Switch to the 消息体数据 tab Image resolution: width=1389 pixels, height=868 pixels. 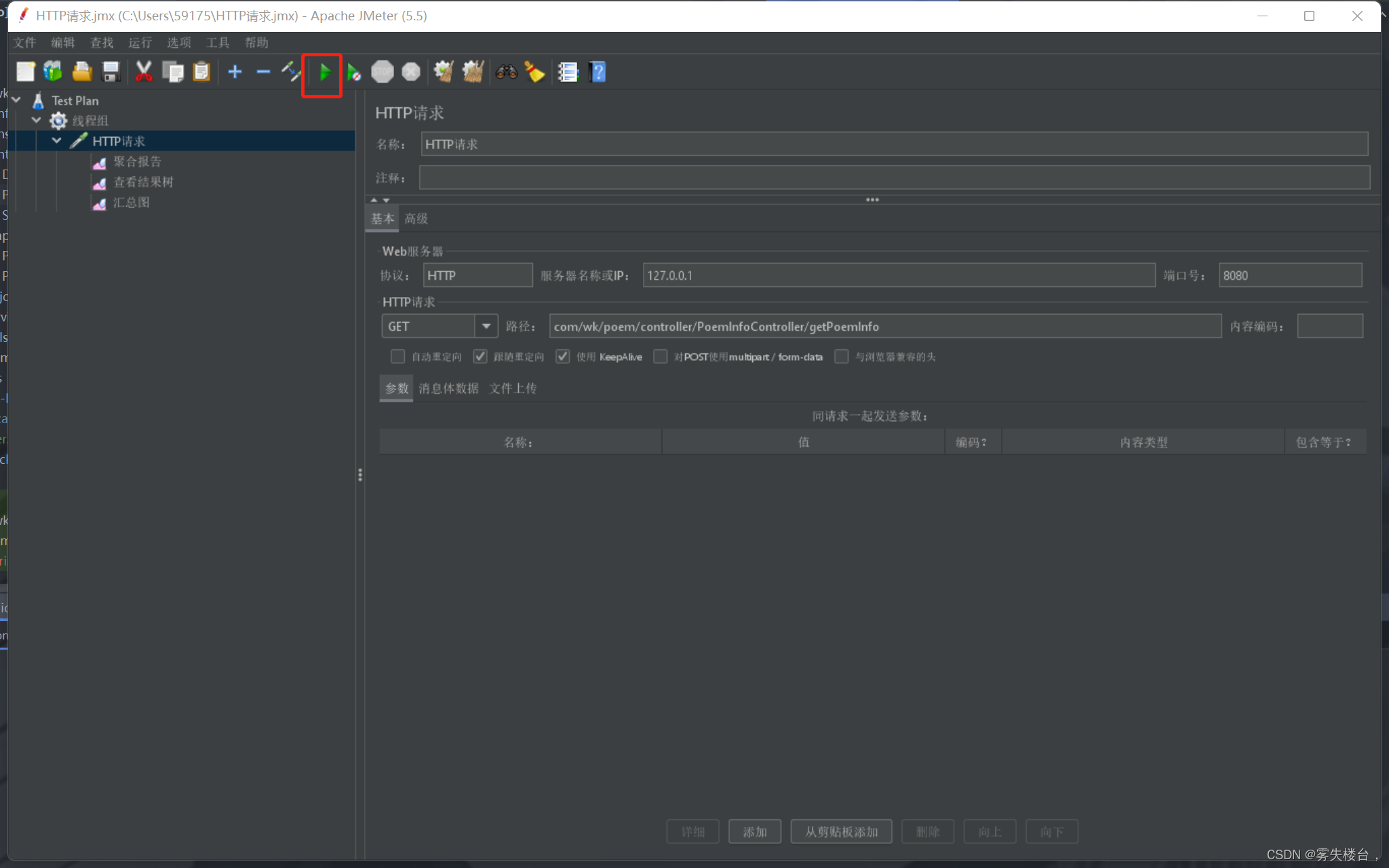coord(449,389)
